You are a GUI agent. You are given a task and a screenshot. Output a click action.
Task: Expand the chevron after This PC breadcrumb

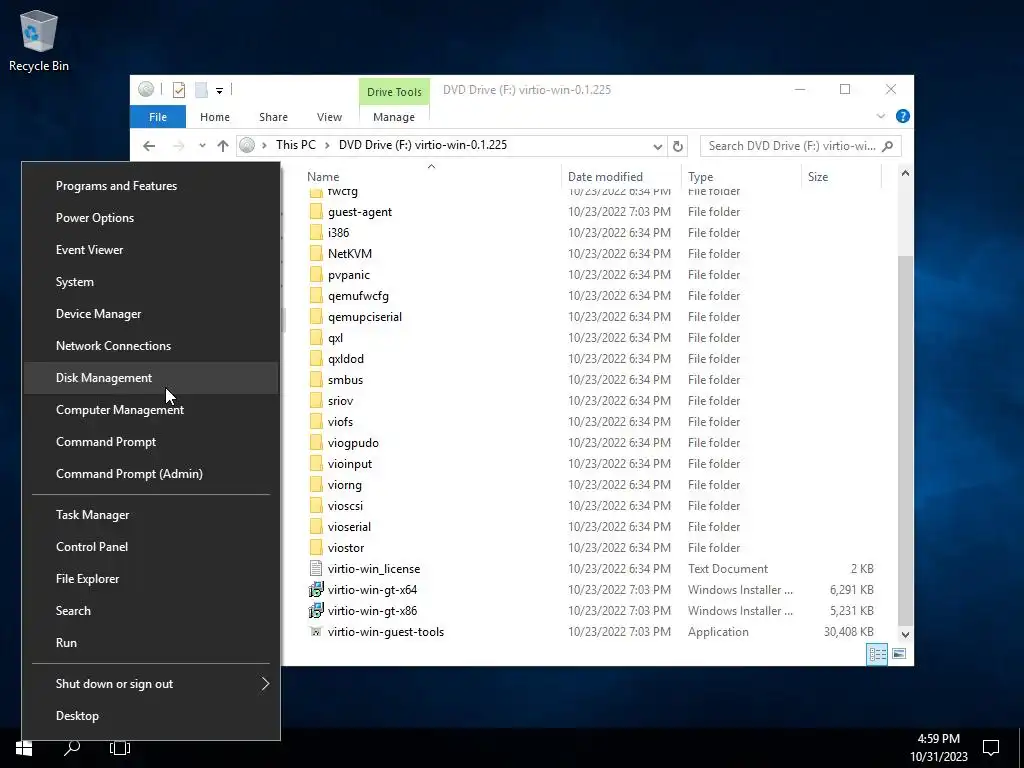pos(327,146)
